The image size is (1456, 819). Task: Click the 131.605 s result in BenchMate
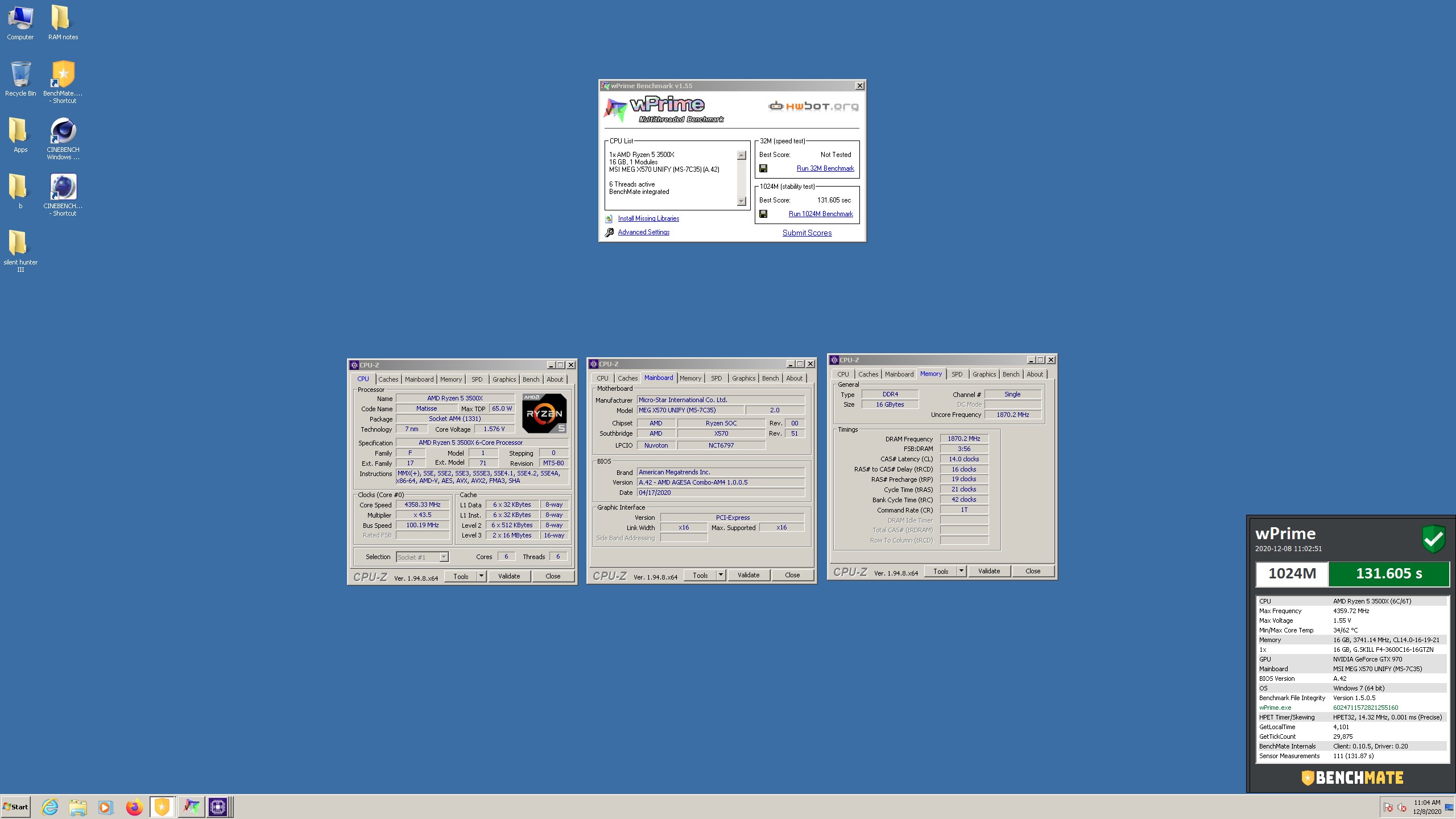(x=1388, y=573)
